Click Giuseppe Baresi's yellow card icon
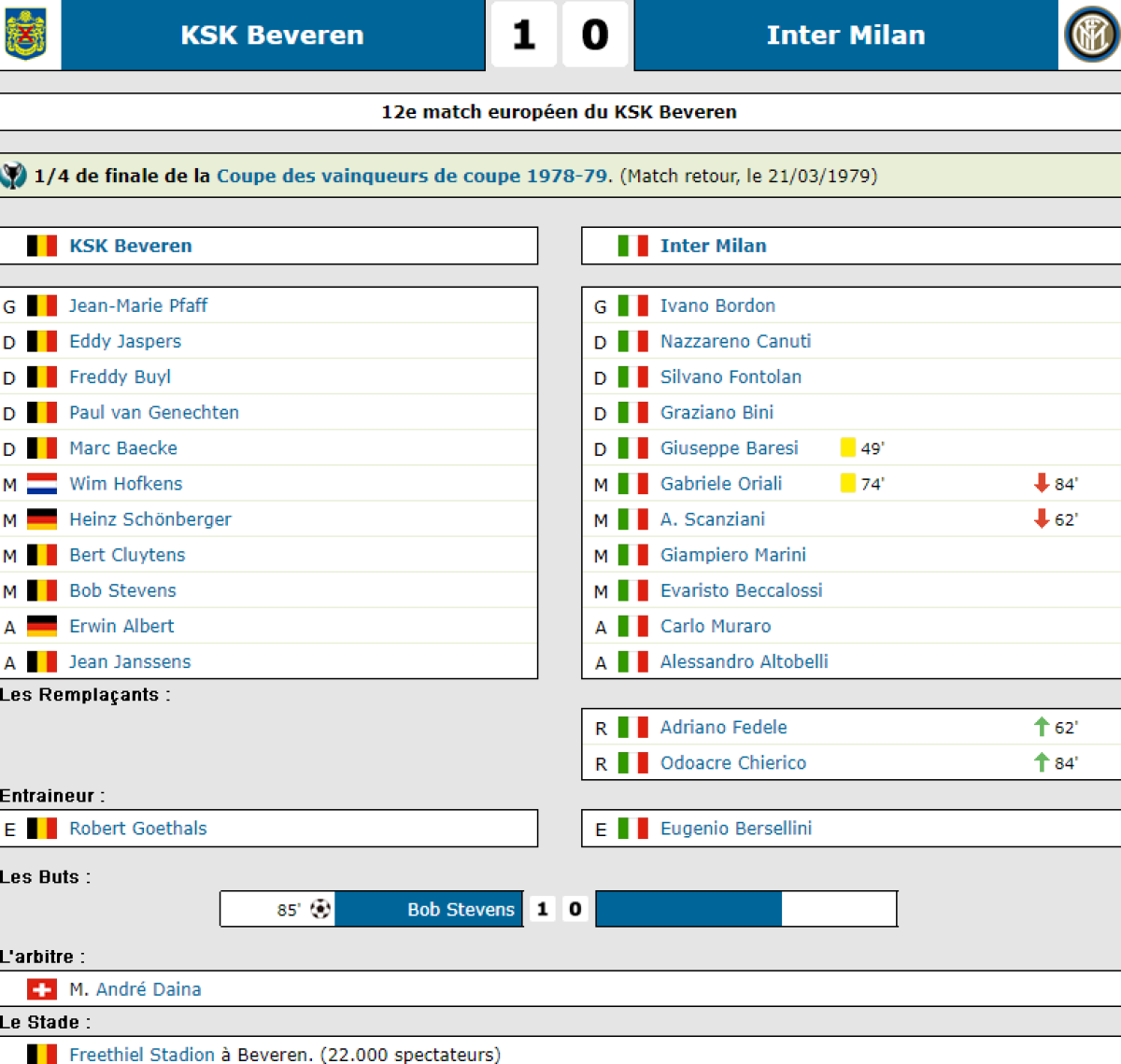1121x1064 pixels. [x=848, y=447]
